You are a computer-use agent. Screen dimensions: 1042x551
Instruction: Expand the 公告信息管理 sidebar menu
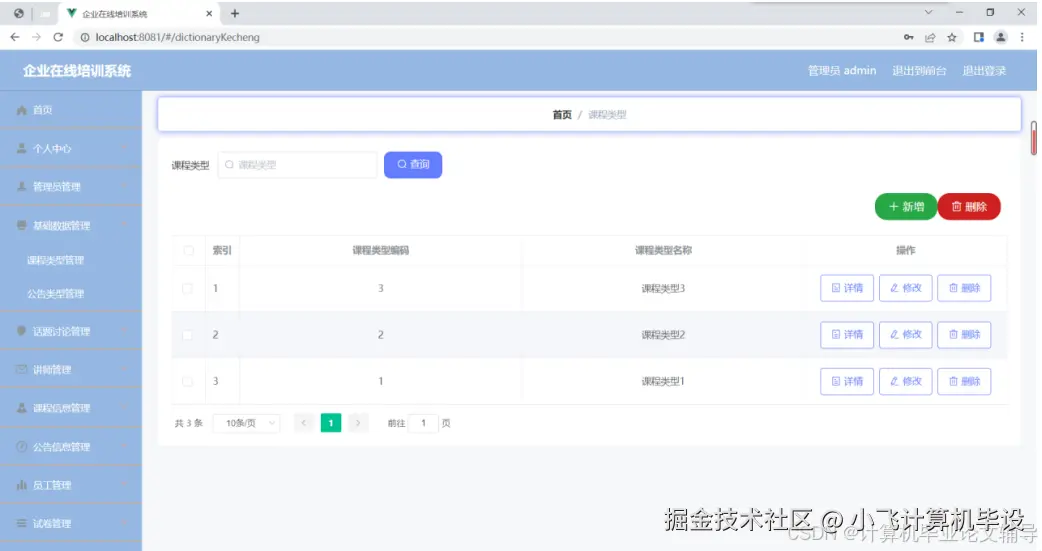71,447
